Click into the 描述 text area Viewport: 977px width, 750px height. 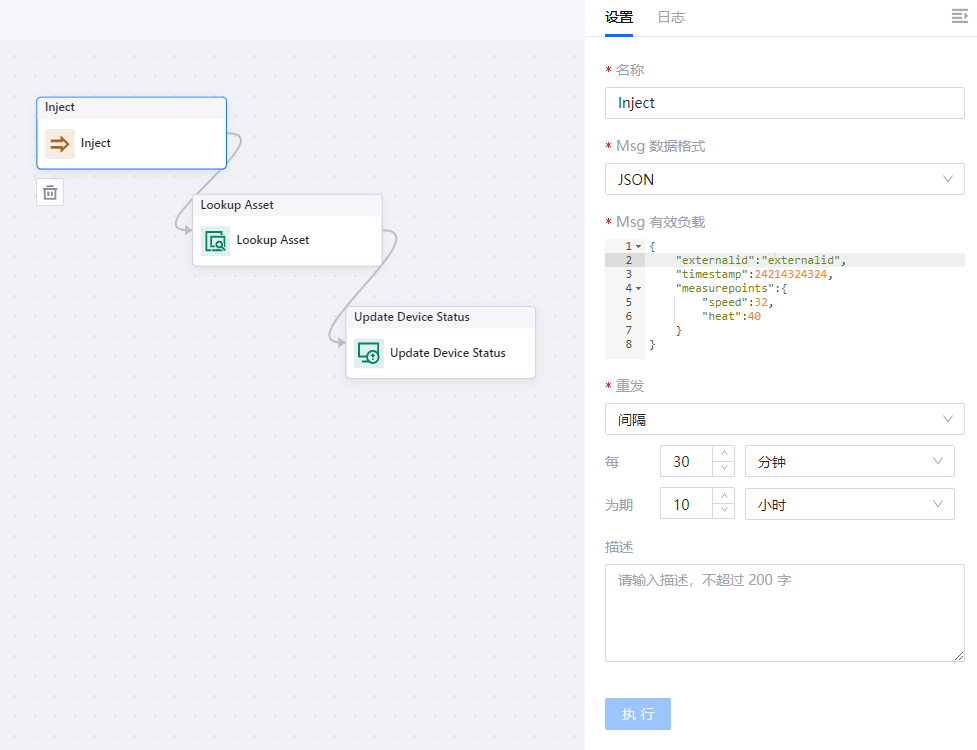click(x=784, y=612)
